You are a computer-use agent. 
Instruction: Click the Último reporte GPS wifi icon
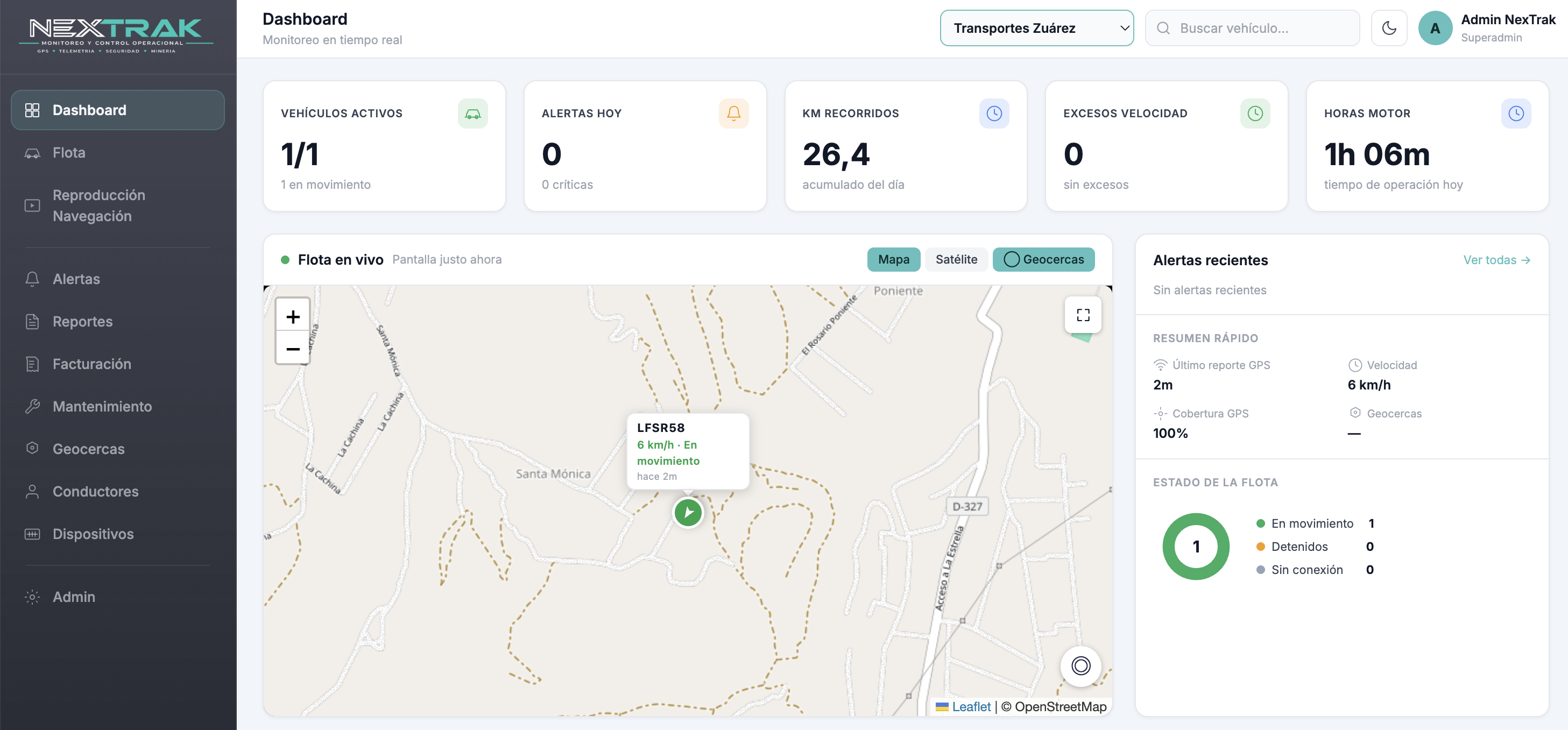click(1160, 366)
